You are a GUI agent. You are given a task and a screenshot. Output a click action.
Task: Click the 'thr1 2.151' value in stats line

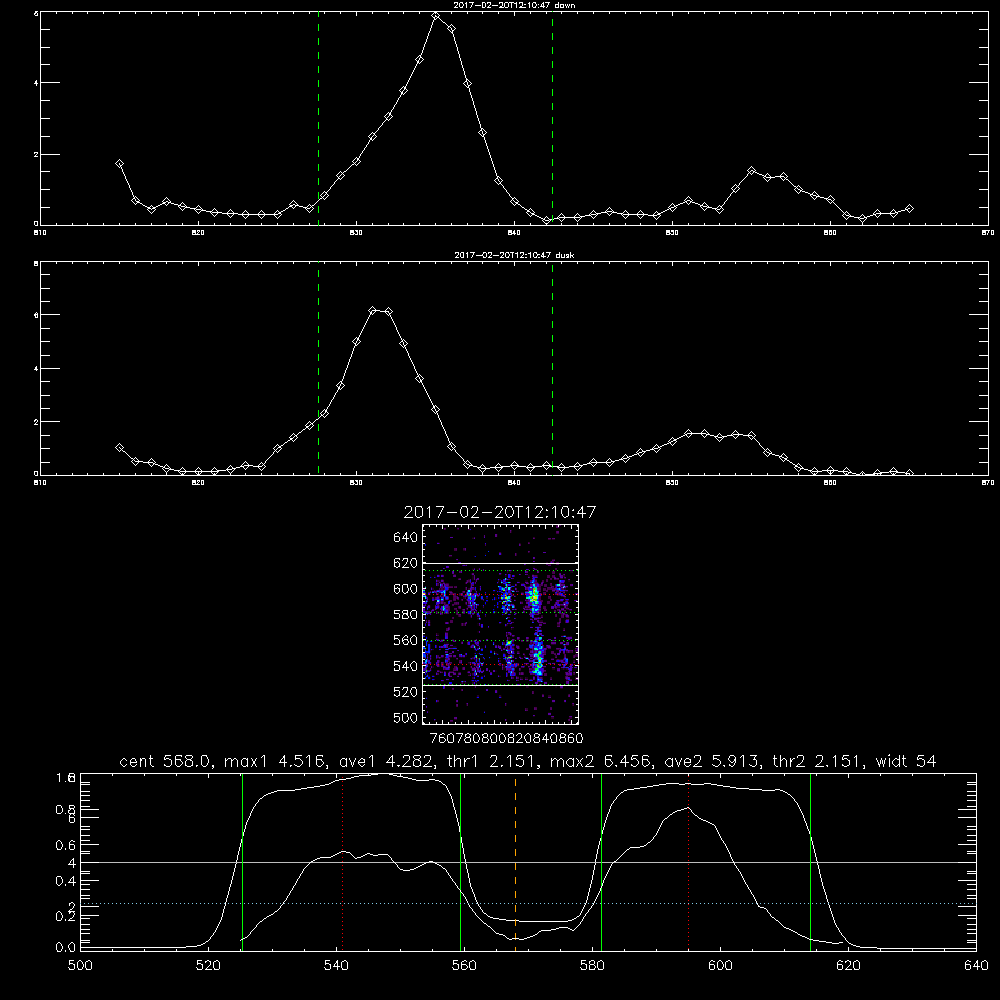(x=490, y=761)
